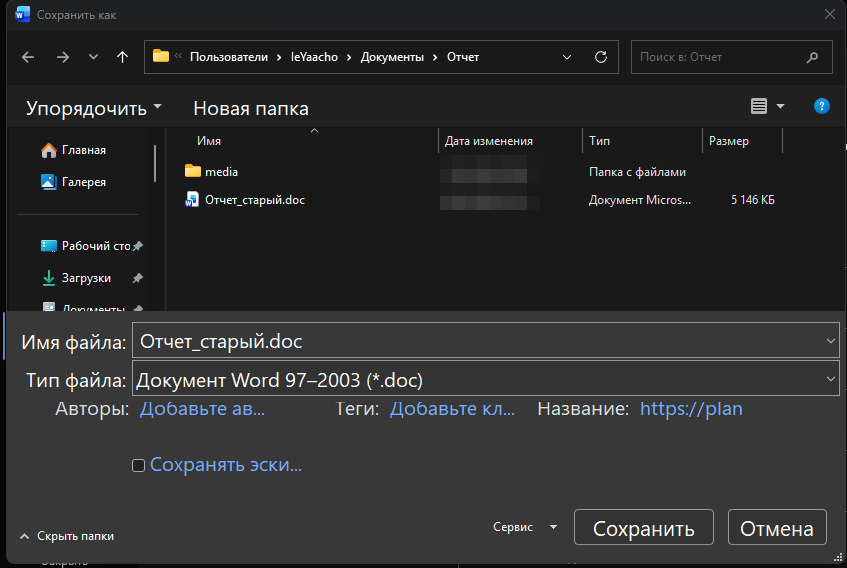
Task: Change view using the view layout icon
Action: tap(759, 106)
